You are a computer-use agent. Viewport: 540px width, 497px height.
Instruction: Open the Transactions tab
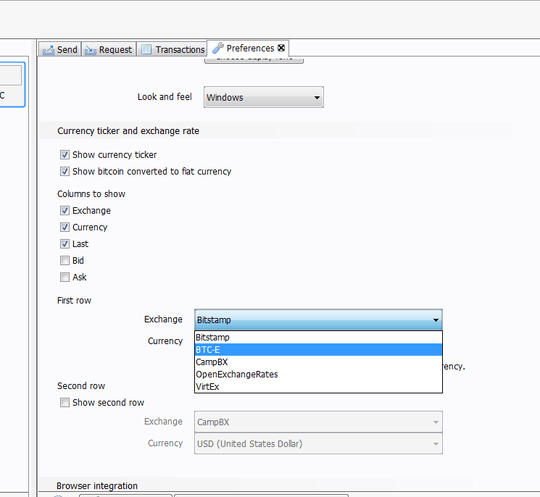pos(173,49)
